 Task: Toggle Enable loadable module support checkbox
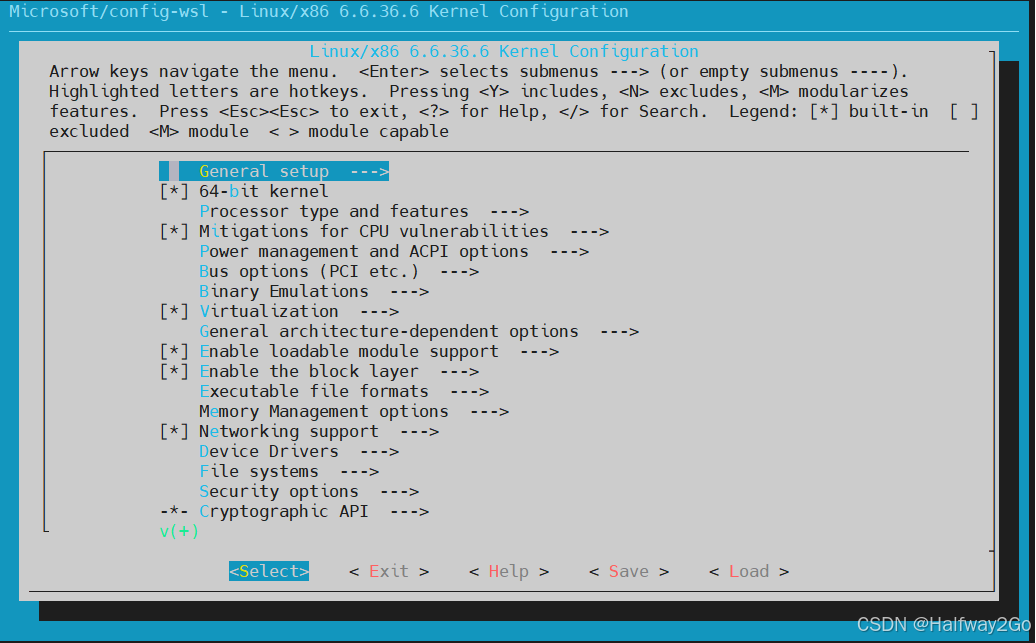174,352
